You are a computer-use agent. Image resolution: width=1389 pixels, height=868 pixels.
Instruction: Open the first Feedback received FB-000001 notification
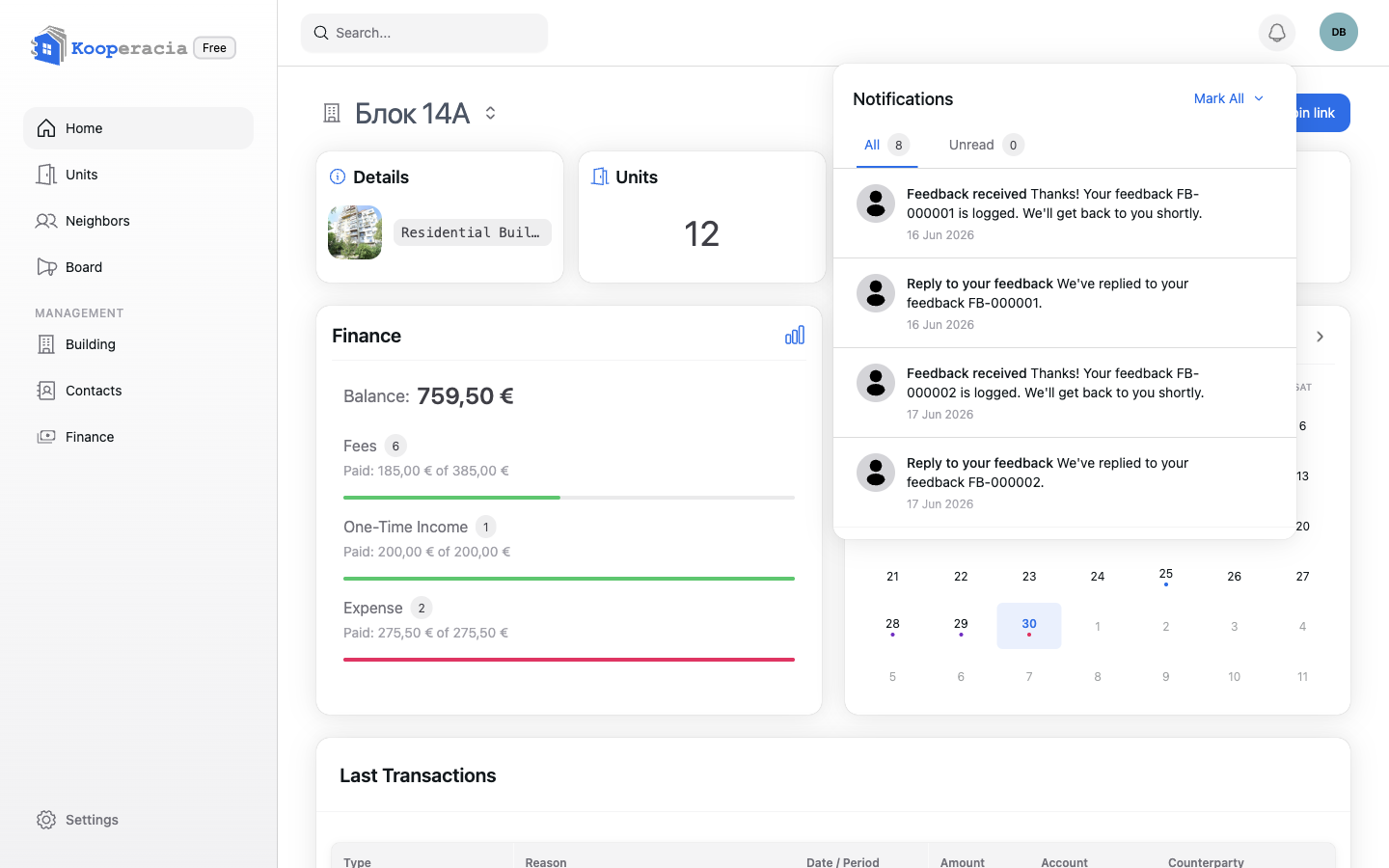pos(1065,213)
